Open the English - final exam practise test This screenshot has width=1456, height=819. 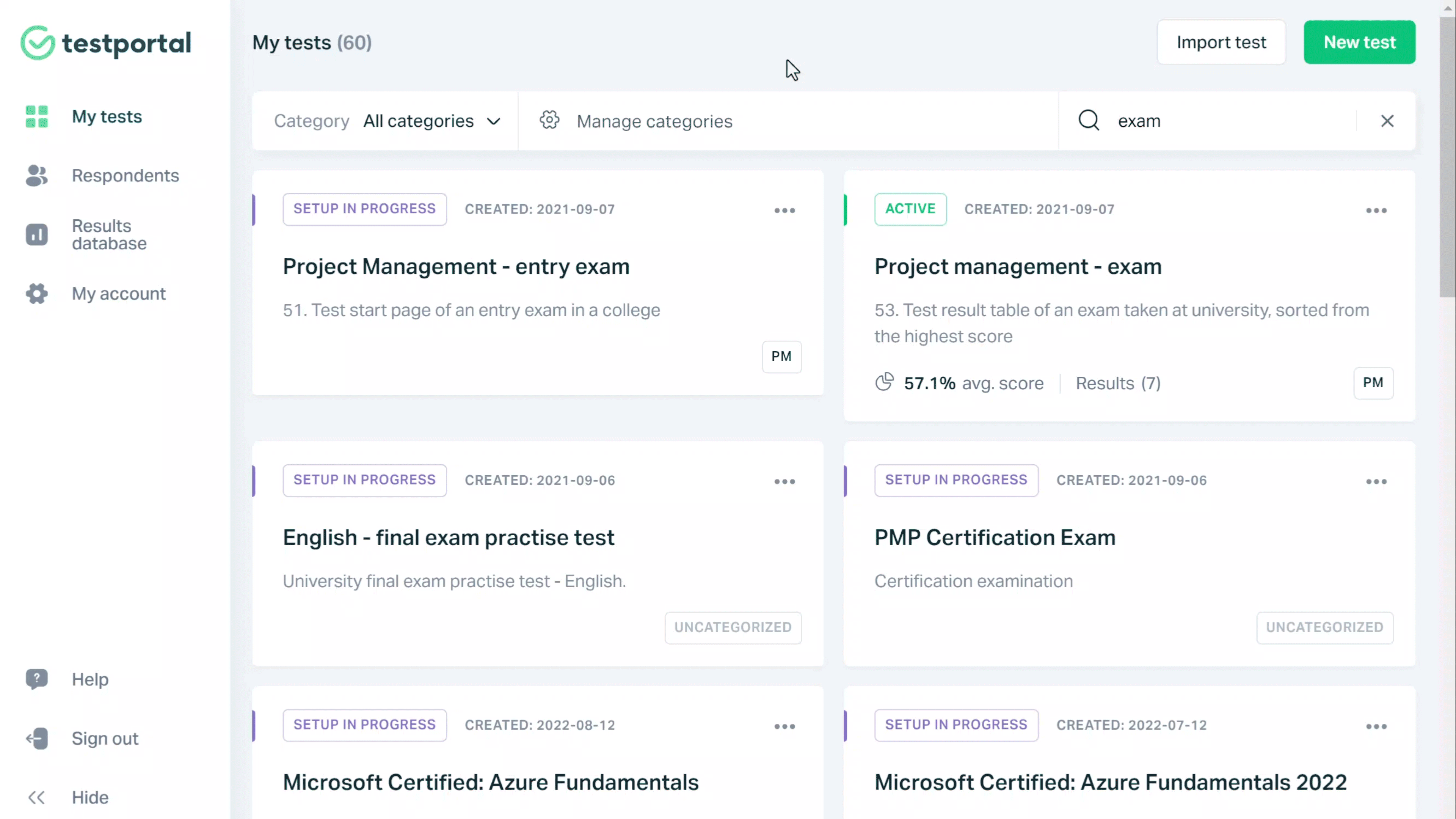[448, 537]
